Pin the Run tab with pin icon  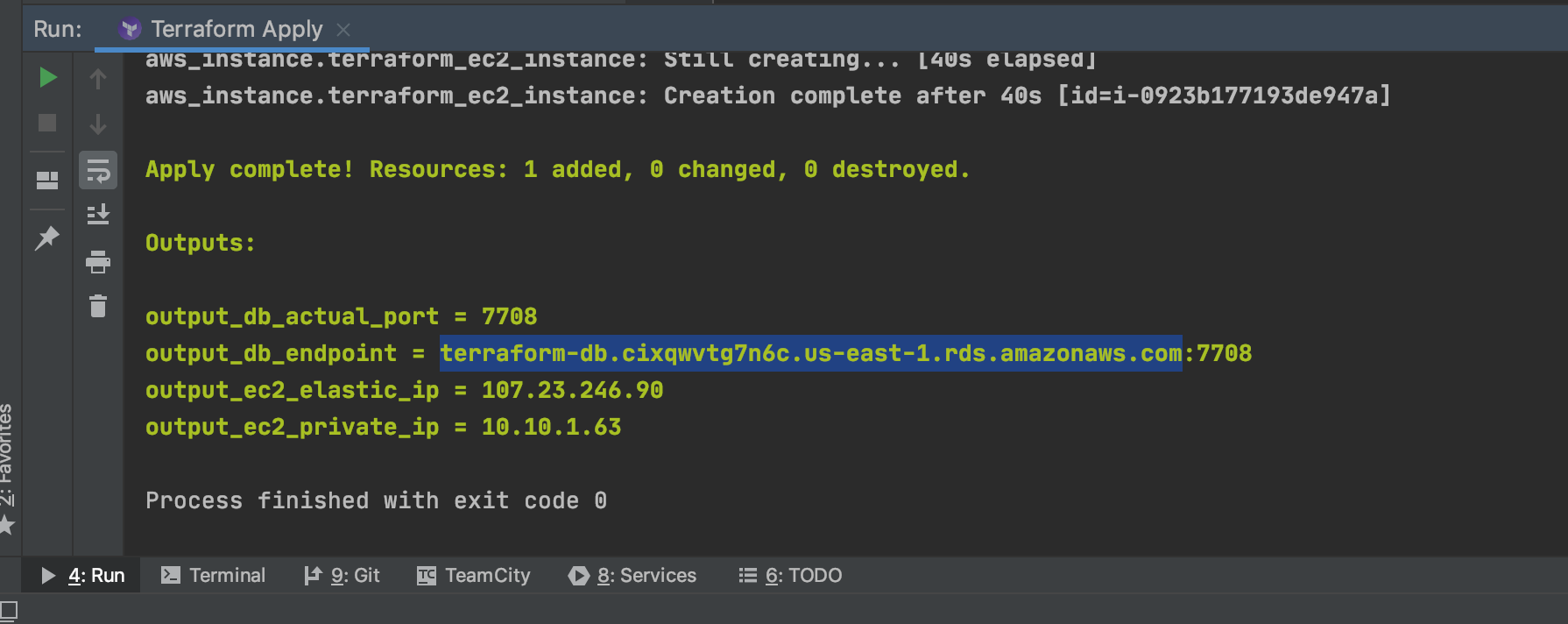coord(47,238)
